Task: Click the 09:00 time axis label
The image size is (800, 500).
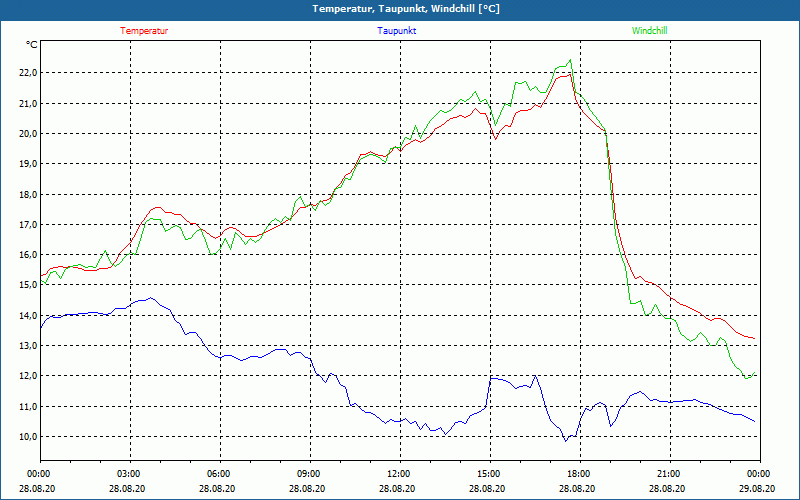Action: tap(308, 474)
